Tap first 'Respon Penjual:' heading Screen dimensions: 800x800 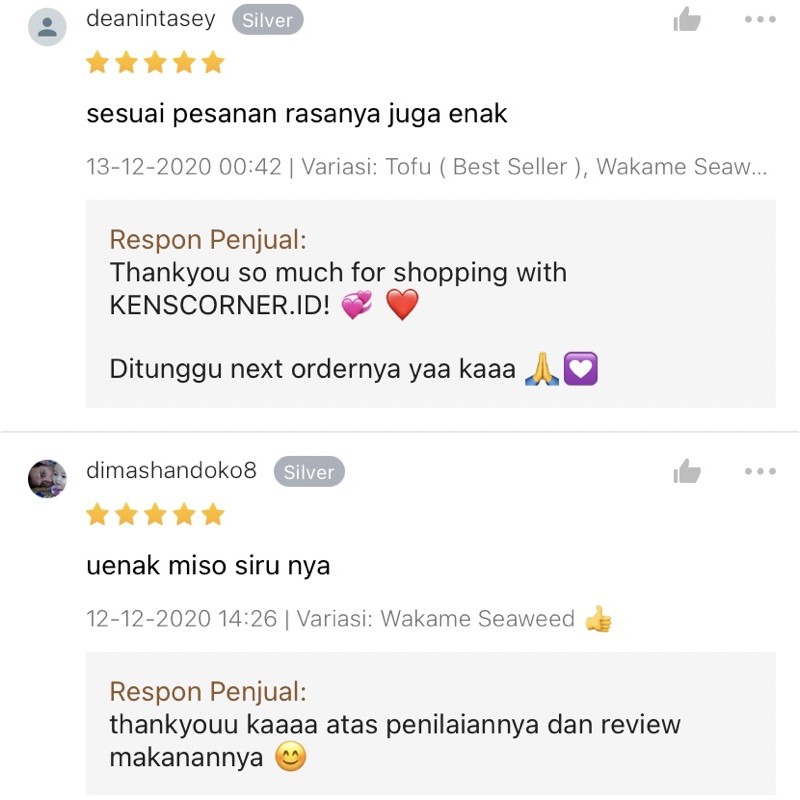(208, 240)
